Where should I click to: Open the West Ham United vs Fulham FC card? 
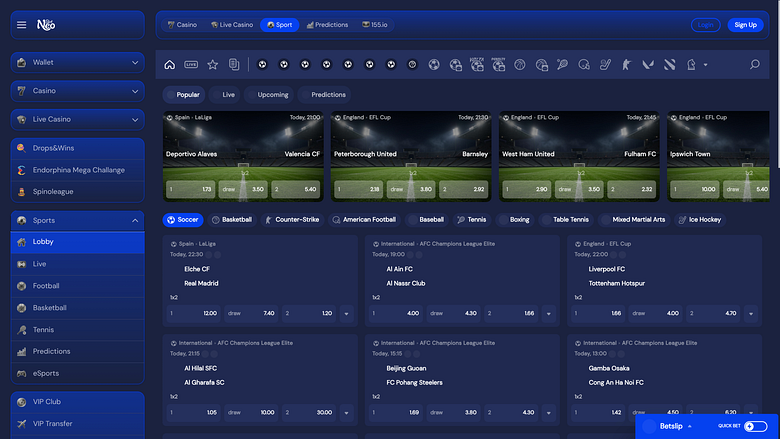[580, 156]
